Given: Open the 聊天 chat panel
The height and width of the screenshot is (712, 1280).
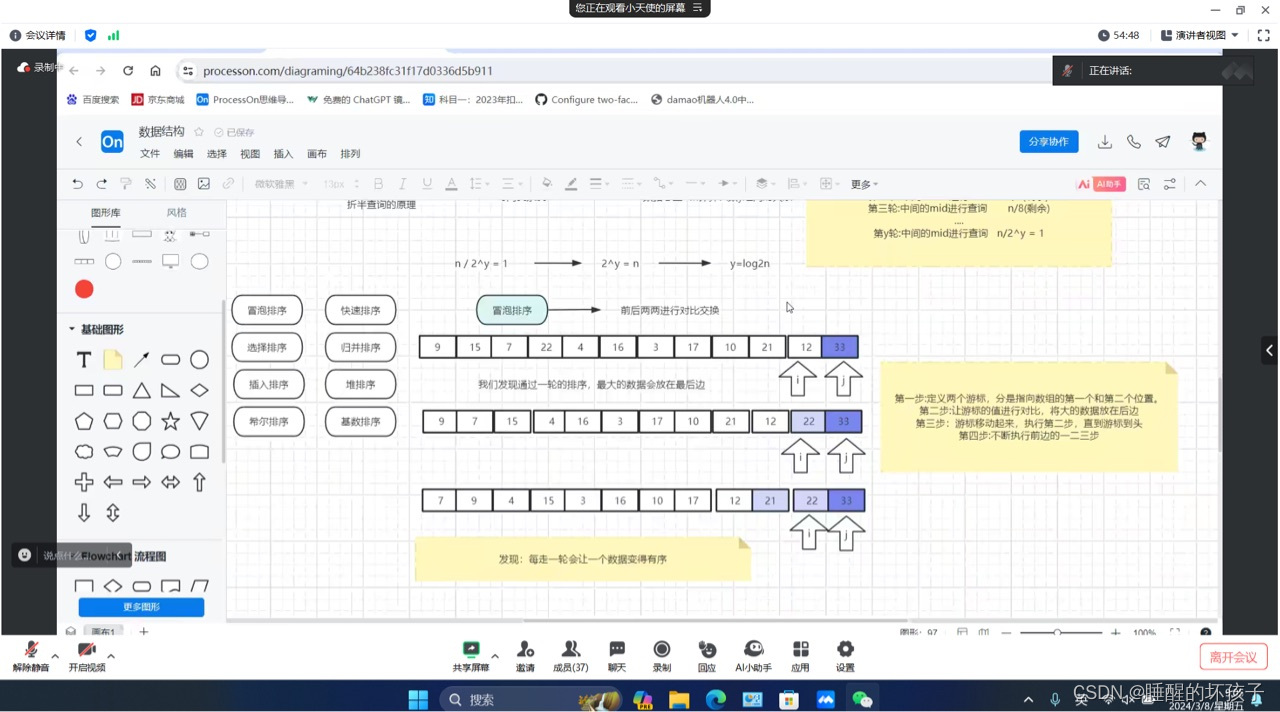Looking at the screenshot, I should pyautogui.click(x=617, y=657).
